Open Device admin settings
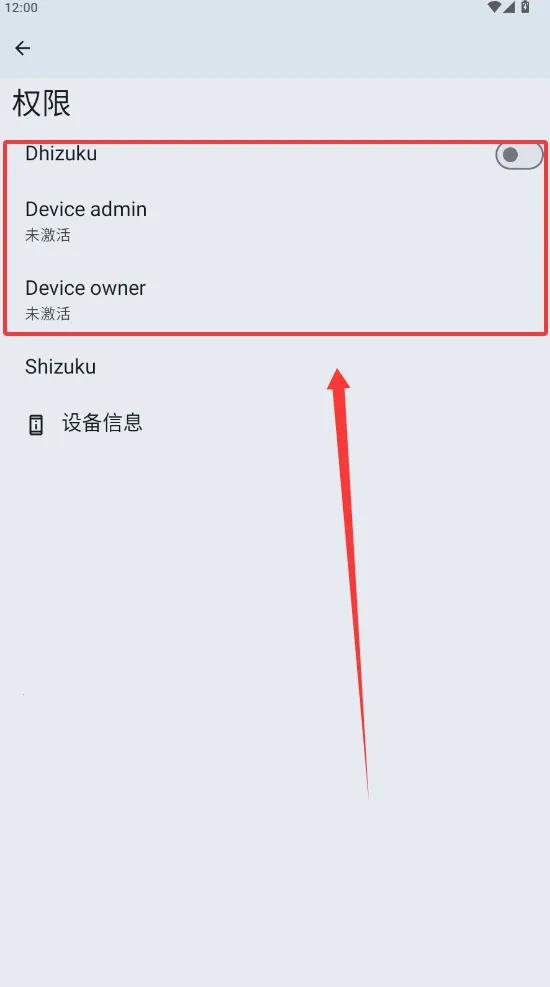The width and height of the screenshot is (550, 987). 275,221
